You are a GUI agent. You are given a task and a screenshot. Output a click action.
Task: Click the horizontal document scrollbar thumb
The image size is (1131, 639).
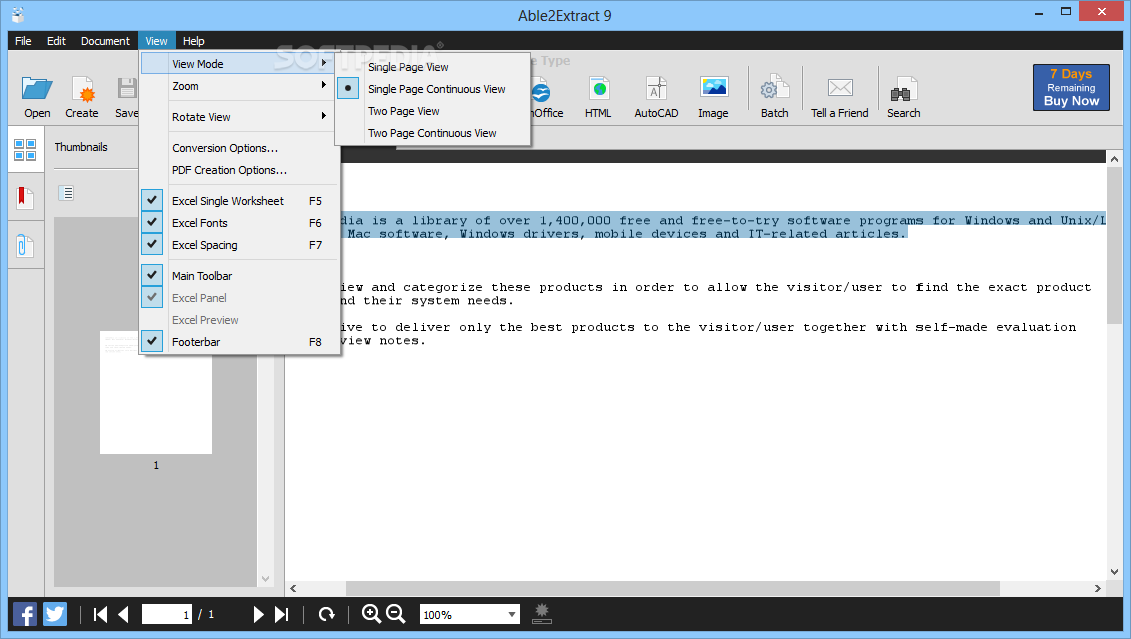pos(672,589)
